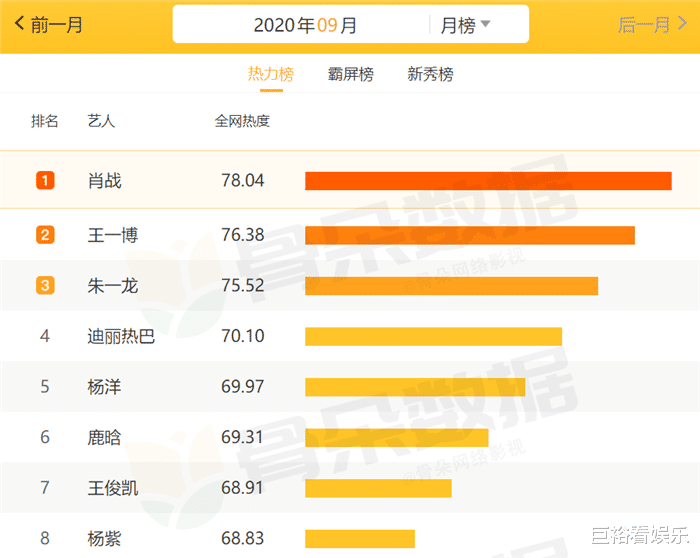Click 迪丽热巴's yellow heat bar
The image size is (700, 558).
point(433,337)
